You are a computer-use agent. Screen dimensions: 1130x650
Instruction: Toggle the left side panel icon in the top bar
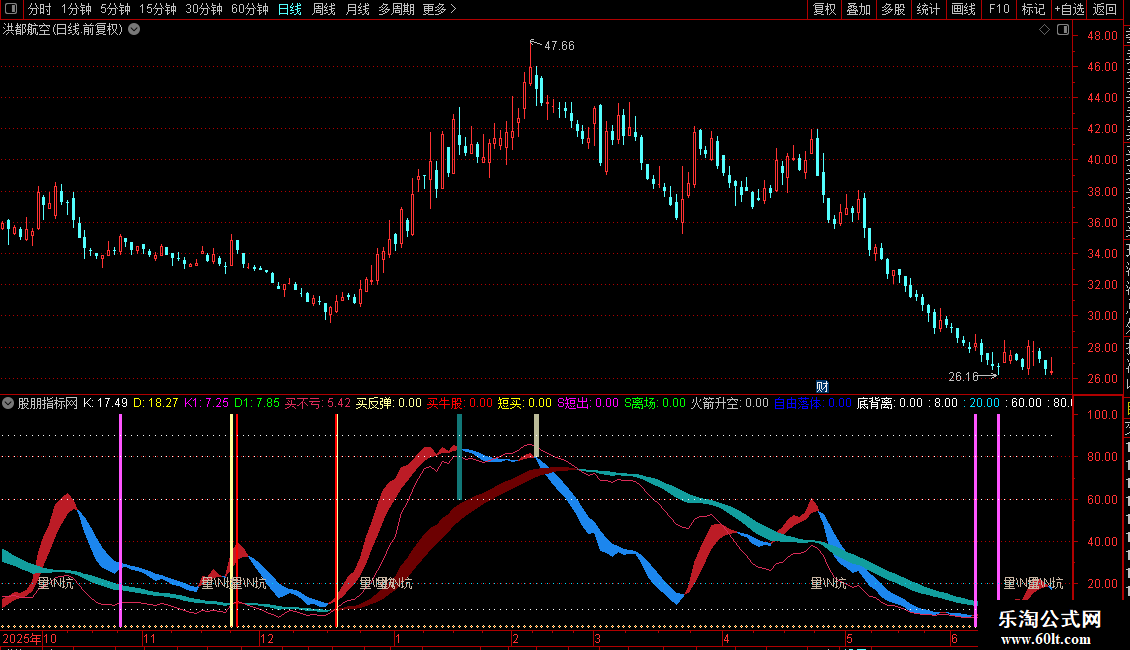pos(11,9)
